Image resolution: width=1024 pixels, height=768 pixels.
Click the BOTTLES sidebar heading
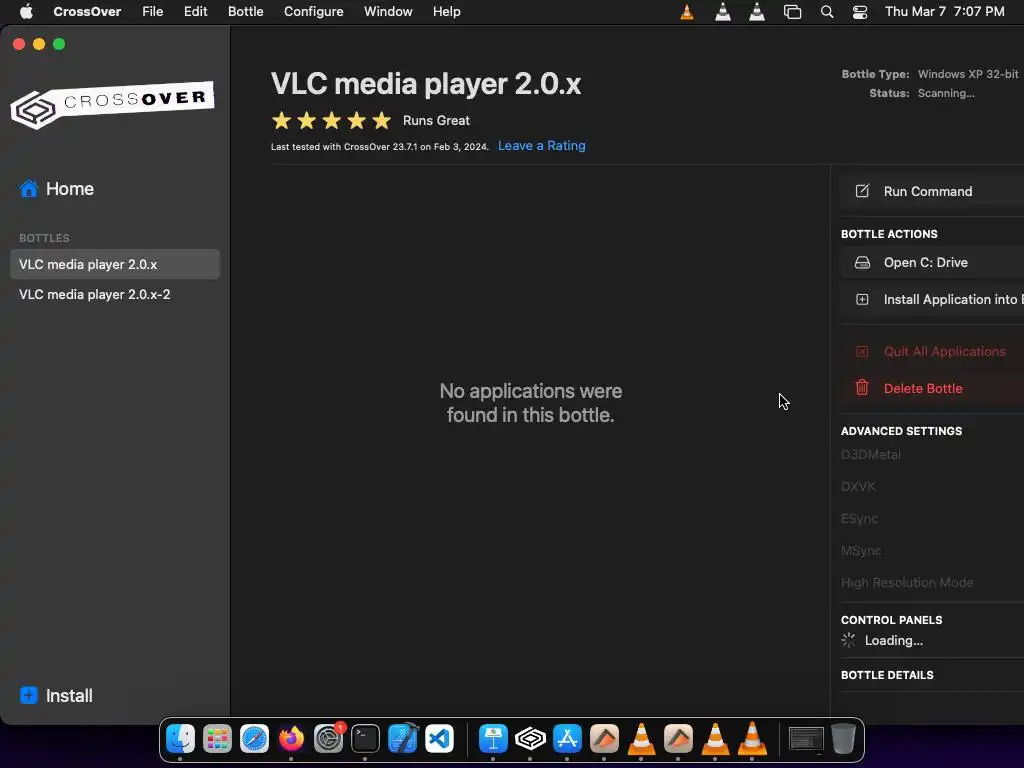click(44, 238)
